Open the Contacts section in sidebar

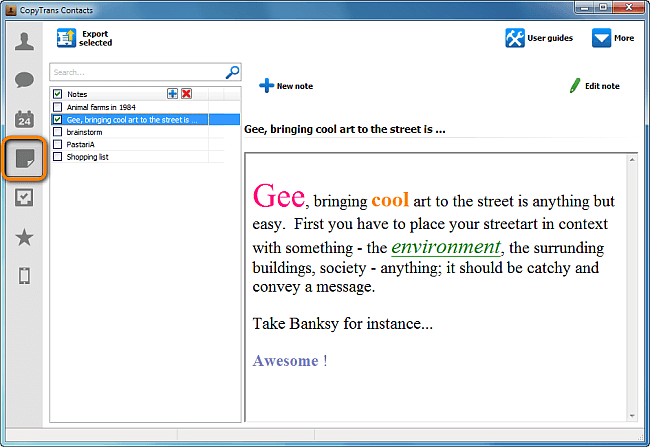(x=24, y=41)
